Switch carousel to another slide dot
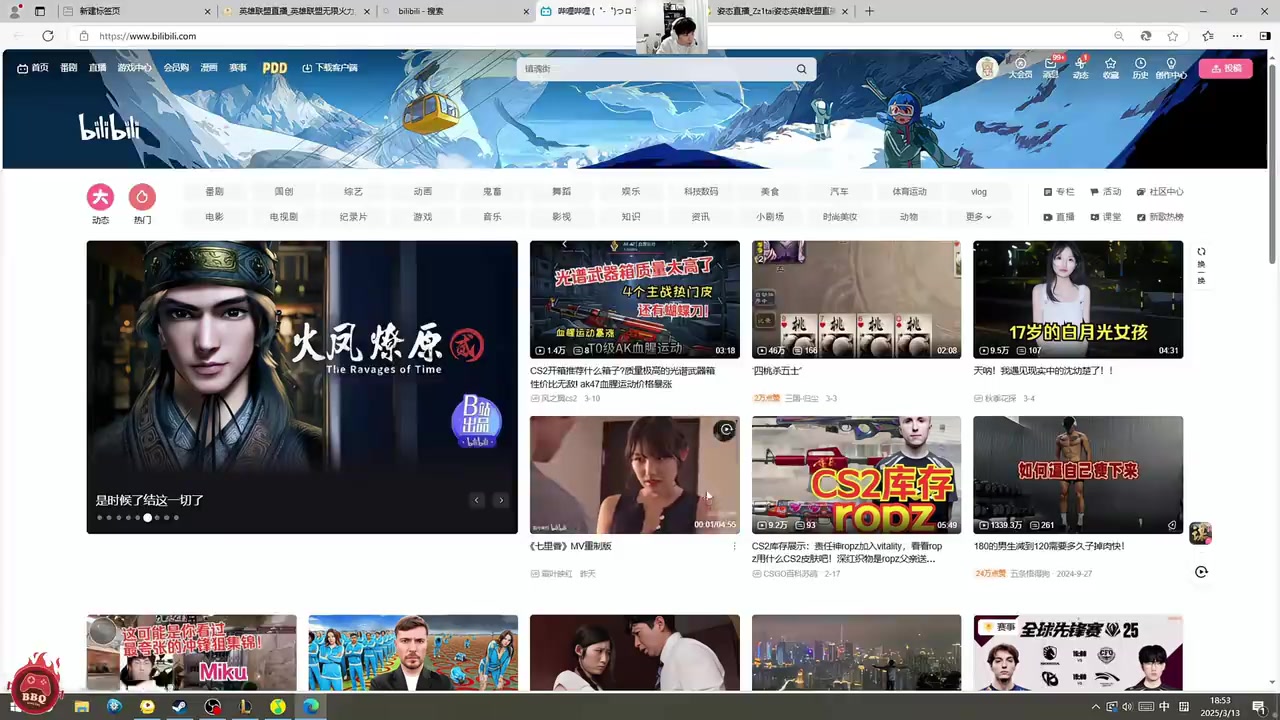The width and height of the screenshot is (1280, 720). pos(118,517)
